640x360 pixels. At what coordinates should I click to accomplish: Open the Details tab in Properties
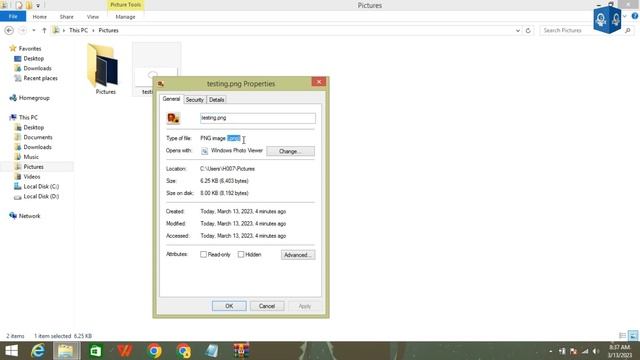point(216,100)
